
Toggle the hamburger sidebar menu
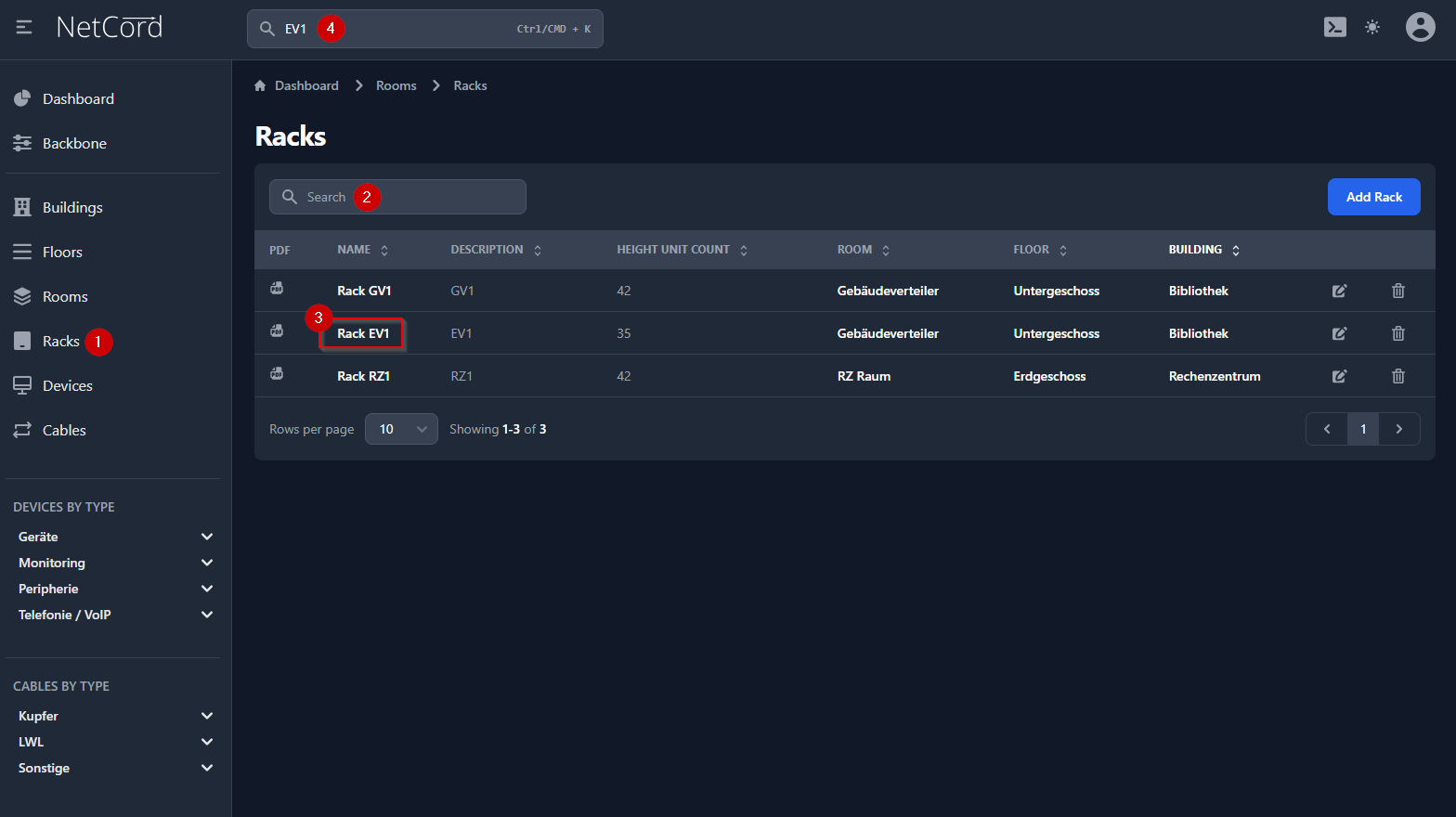click(x=24, y=28)
